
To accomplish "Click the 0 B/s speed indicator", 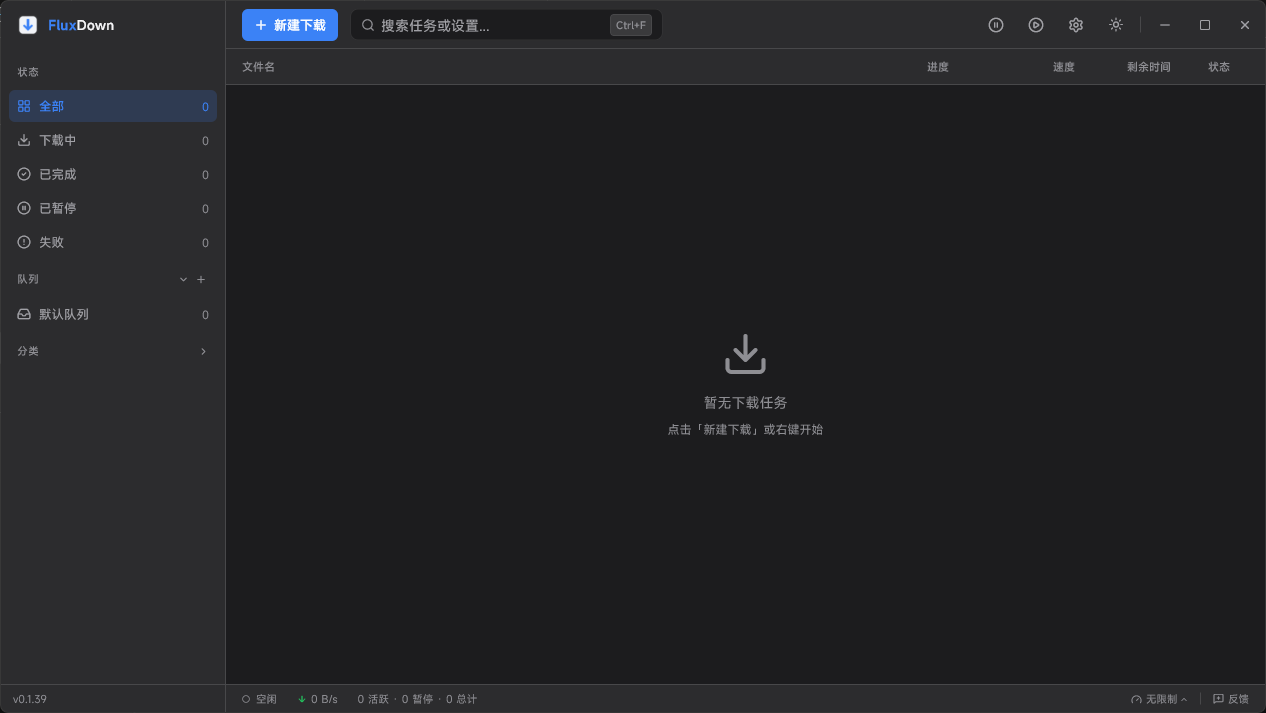I will [x=318, y=698].
